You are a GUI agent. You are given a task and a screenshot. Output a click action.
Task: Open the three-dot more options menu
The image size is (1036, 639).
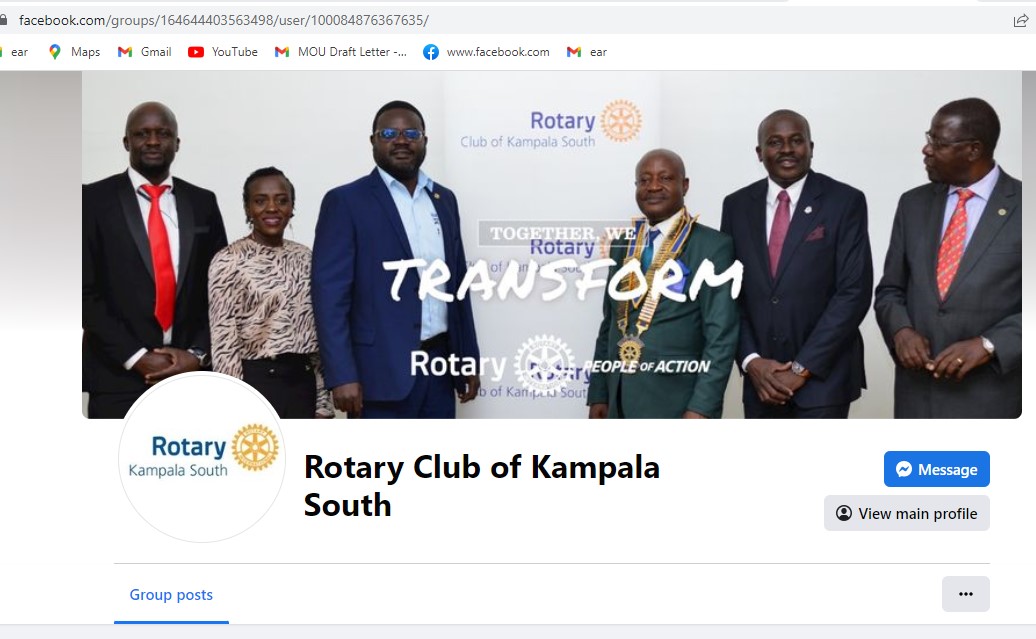(965, 593)
